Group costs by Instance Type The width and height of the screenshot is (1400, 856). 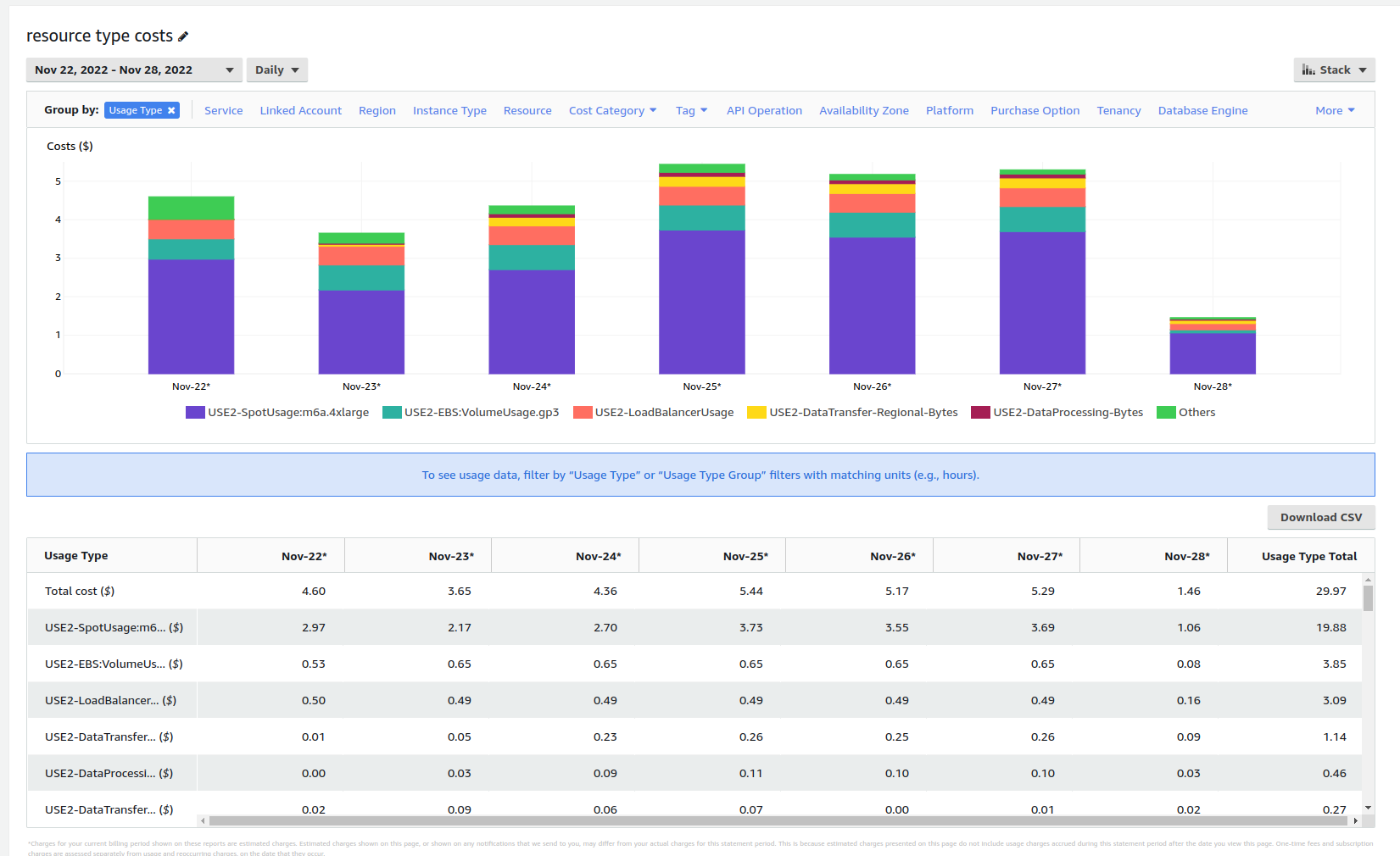[x=449, y=111]
